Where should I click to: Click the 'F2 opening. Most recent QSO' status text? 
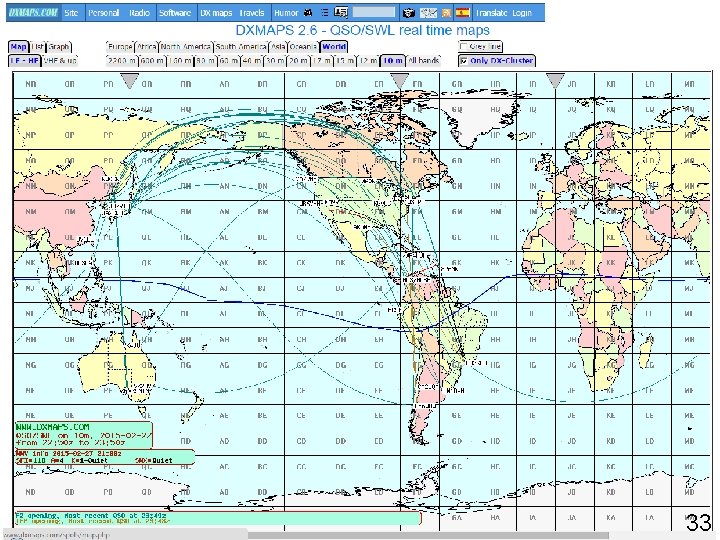pos(92,516)
